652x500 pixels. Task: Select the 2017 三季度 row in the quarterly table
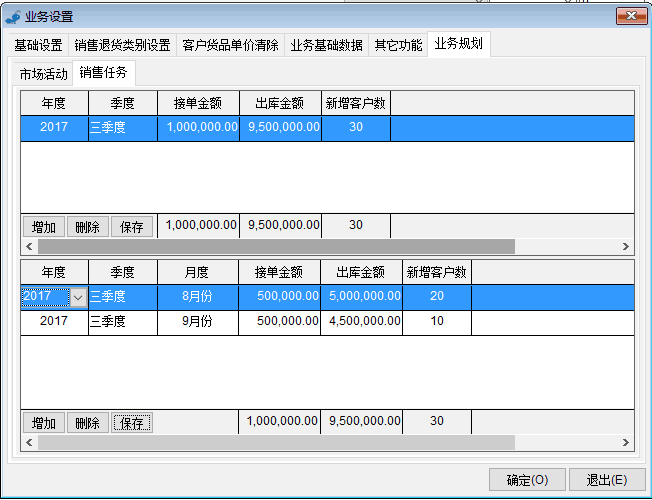tap(200, 127)
